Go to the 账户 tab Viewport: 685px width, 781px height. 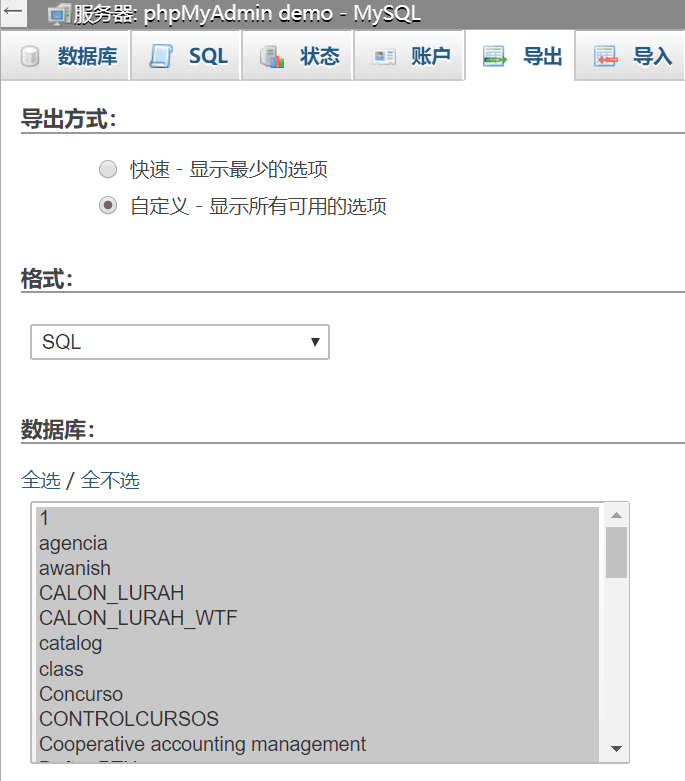[x=409, y=55]
